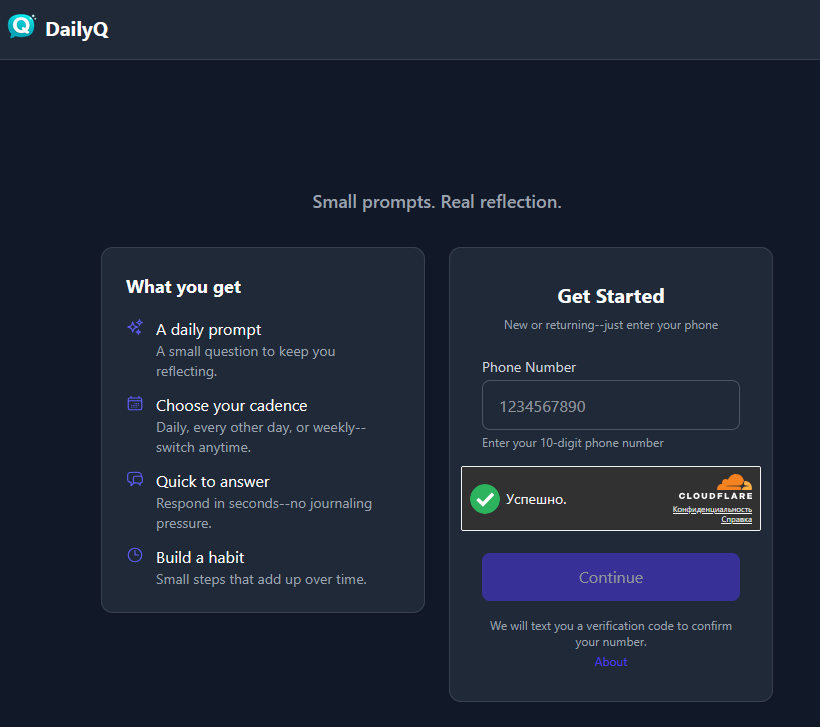Click the Small prompts. Real reflection. tagline

[437, 202]
